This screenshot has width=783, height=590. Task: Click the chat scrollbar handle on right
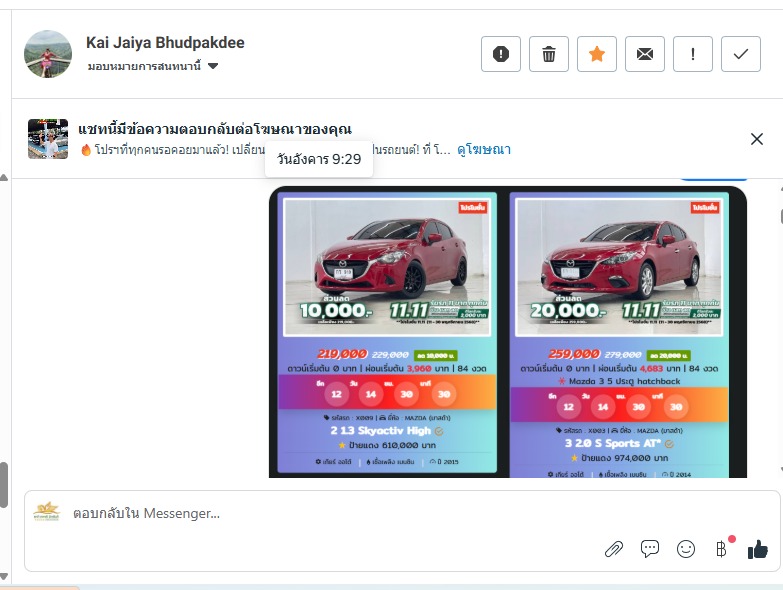pyautogui.click(x=780, y=216)
